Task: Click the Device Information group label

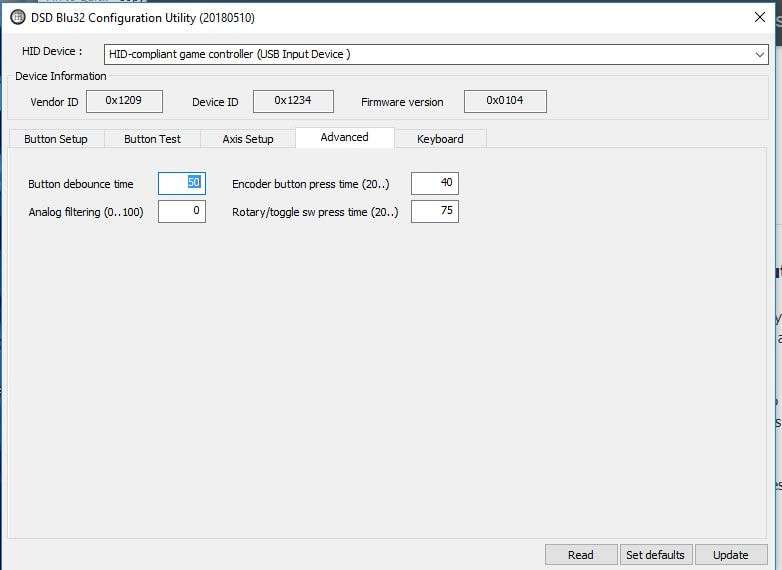Action: point(61,76)
